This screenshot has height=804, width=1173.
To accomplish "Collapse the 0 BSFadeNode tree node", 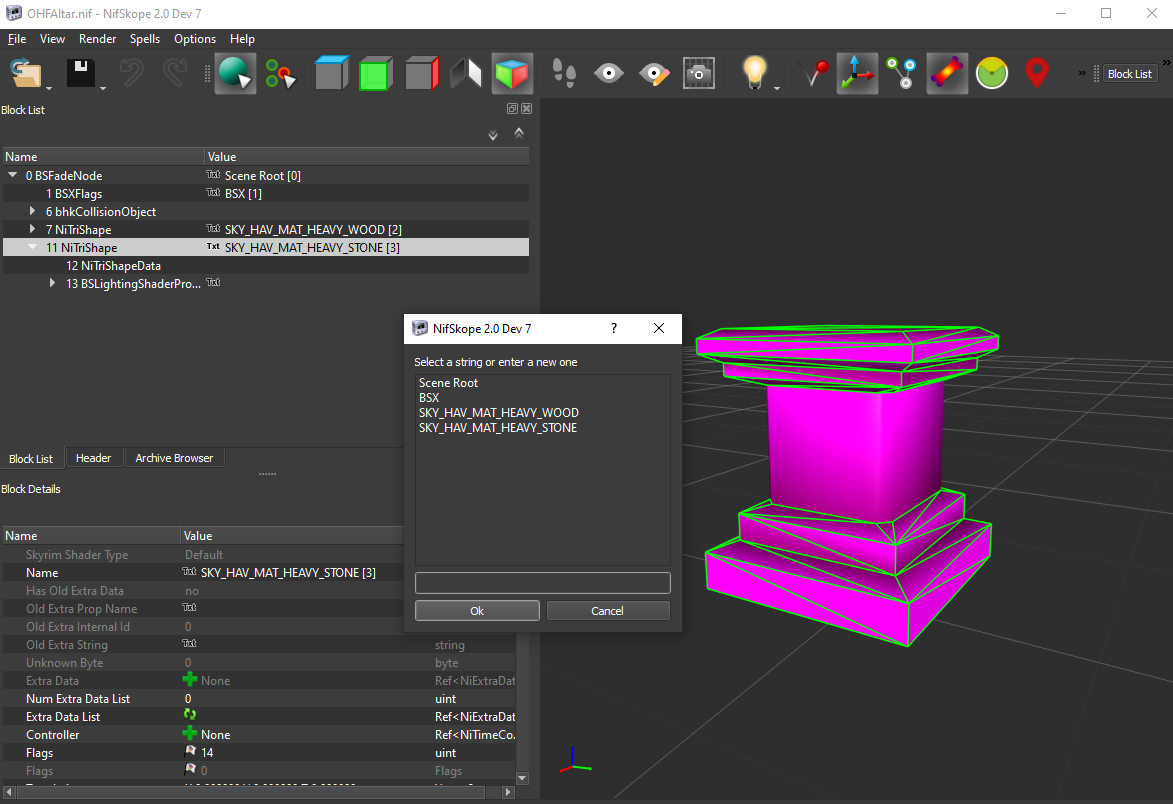I will tap(10, 174).
